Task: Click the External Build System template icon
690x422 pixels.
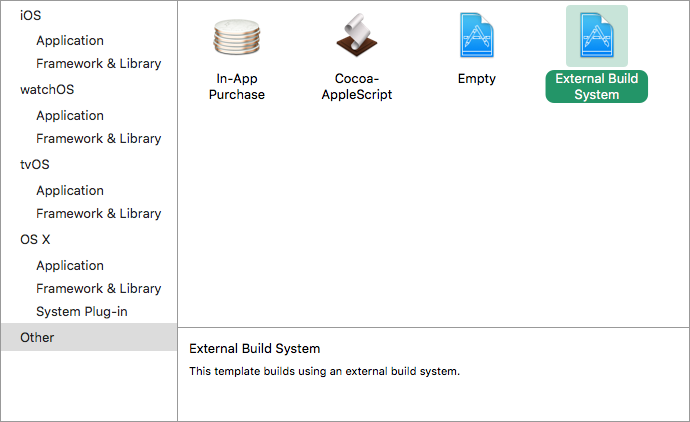Action: pyautogui.click(x=596, y=36)
